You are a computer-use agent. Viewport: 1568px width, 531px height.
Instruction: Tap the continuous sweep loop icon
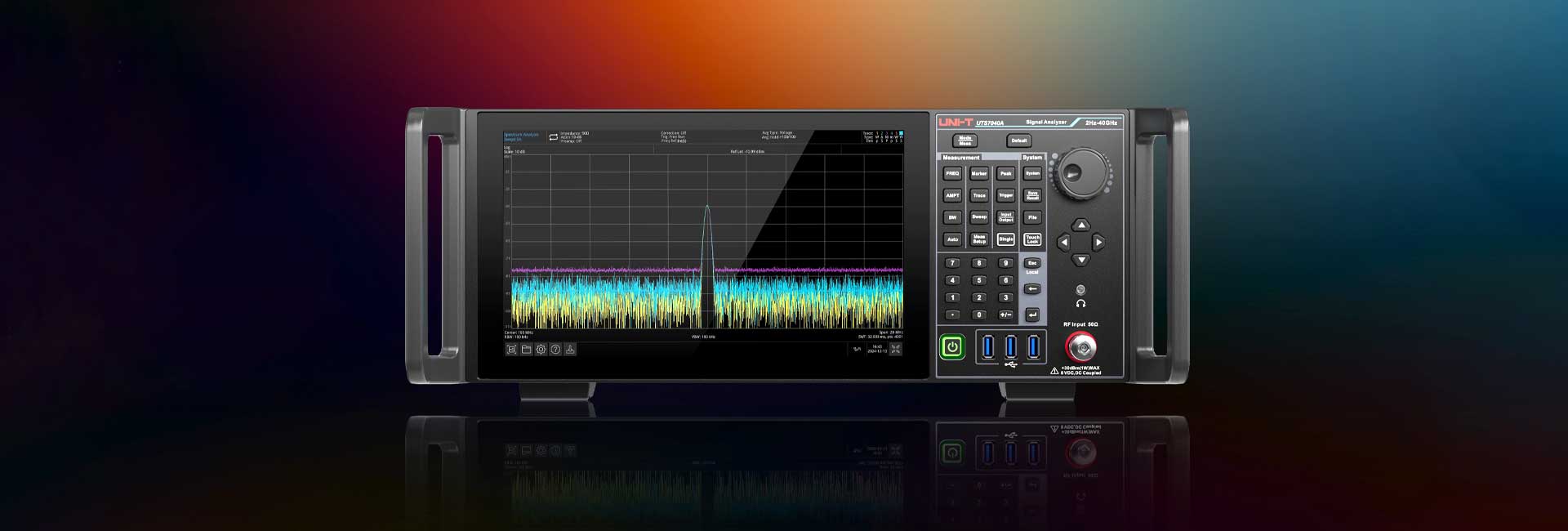click(x=553, y=137)
